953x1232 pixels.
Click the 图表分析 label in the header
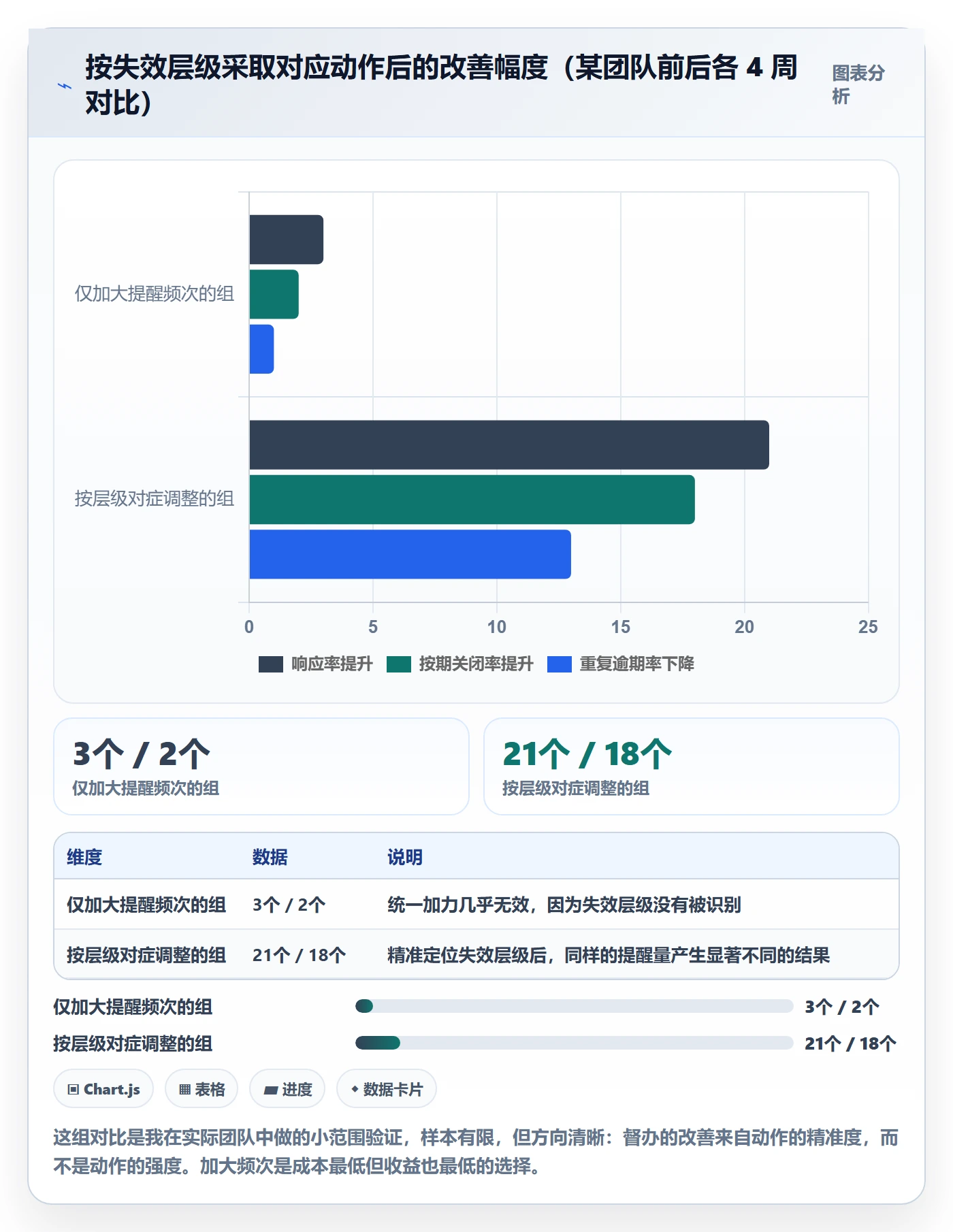click(x=858, y=84)
